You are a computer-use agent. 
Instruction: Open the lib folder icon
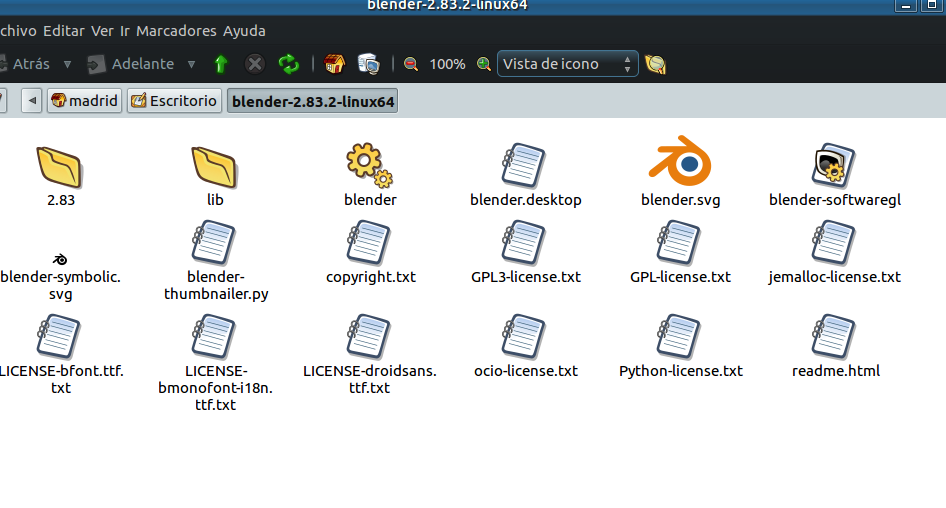[214, 167]
